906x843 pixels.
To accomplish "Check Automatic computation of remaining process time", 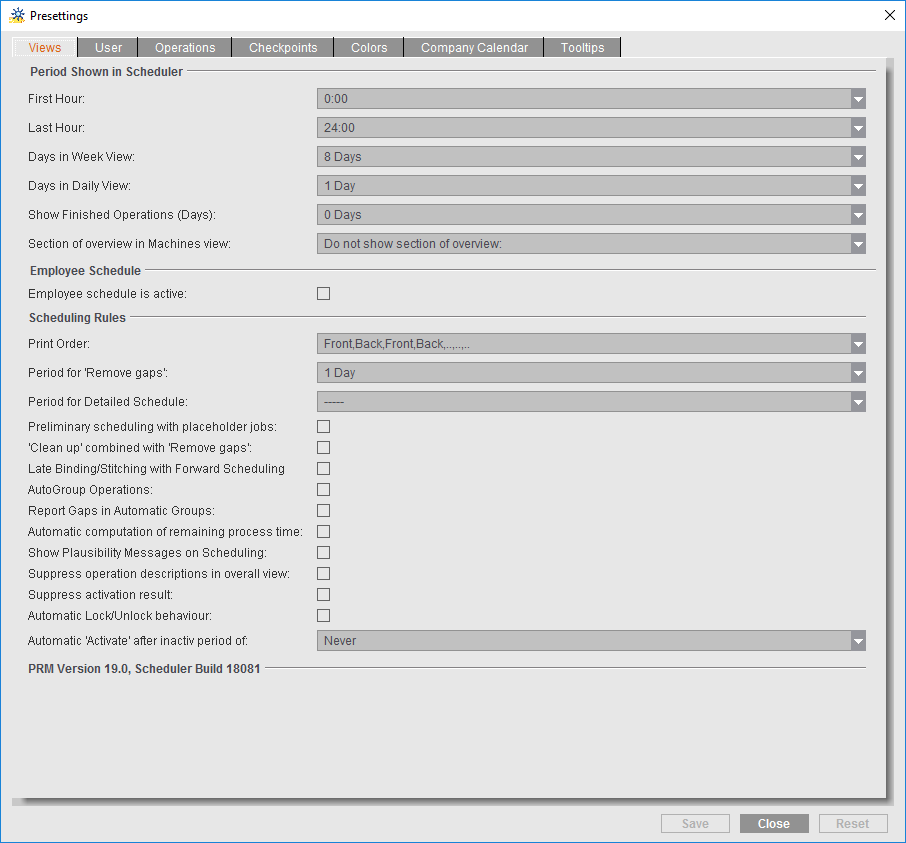I will [324, 532].
